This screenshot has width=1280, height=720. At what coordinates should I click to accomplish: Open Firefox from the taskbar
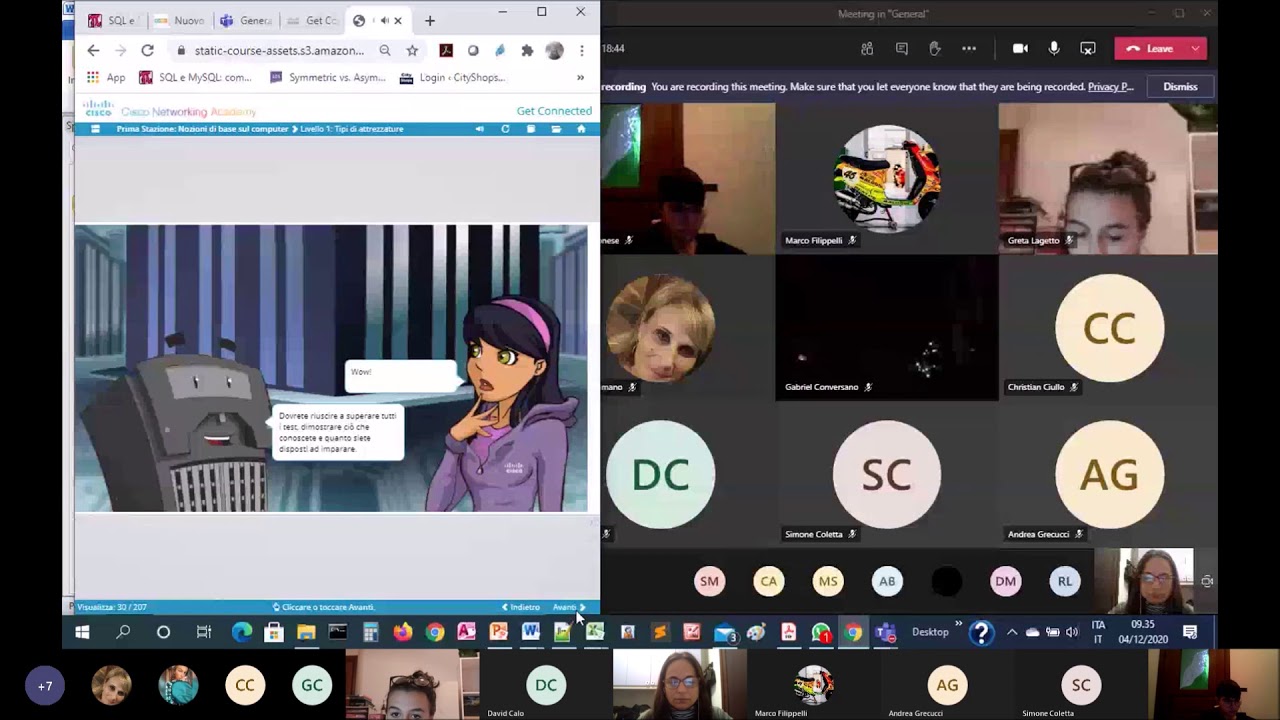pyautogui.click(x=402, y=632)
